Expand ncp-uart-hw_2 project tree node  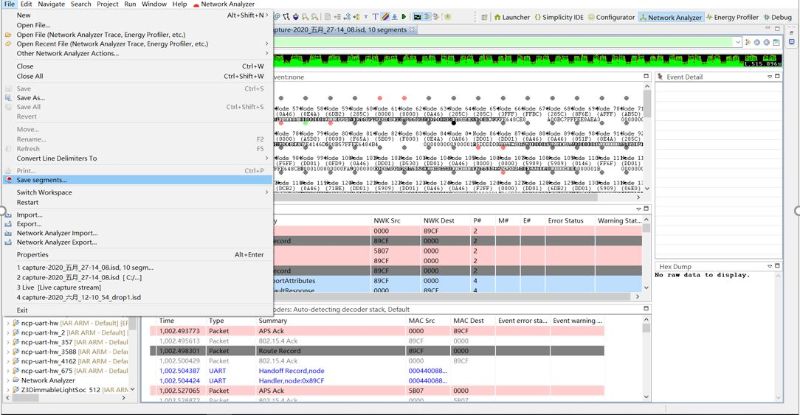tap(8, 333)
